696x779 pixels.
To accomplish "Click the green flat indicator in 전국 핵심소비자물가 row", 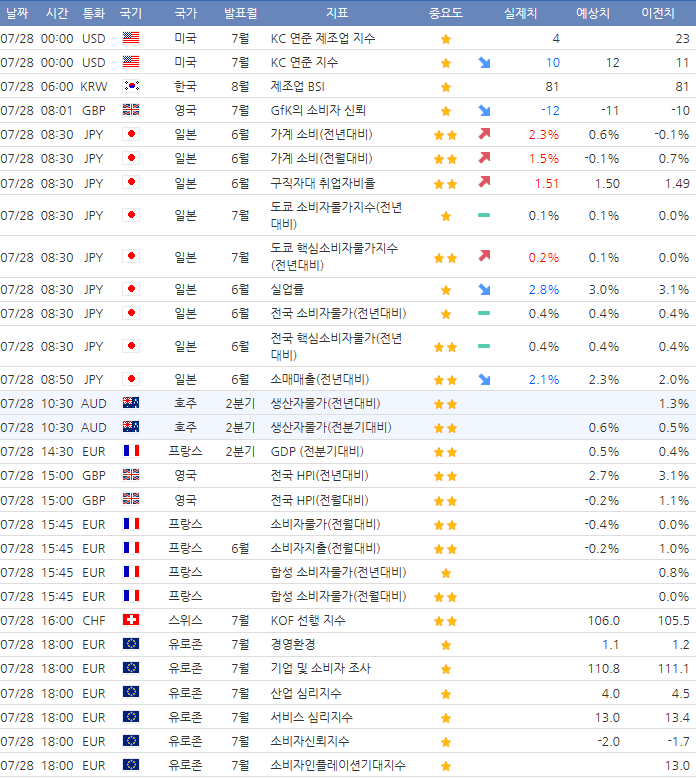I will coord(484,346).
